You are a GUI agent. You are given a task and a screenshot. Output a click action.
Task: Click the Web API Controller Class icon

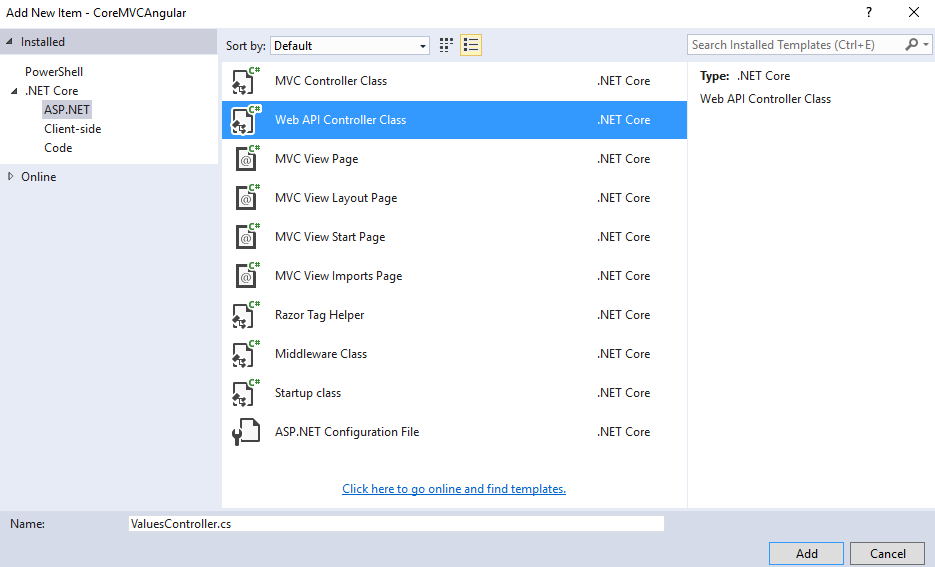point(246,120)
